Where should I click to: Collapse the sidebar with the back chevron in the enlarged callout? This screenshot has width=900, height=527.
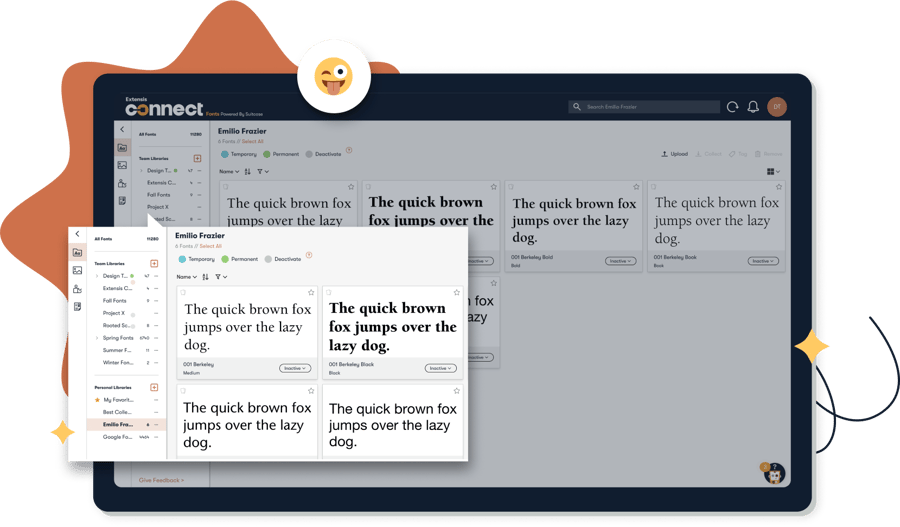(77, 234)
